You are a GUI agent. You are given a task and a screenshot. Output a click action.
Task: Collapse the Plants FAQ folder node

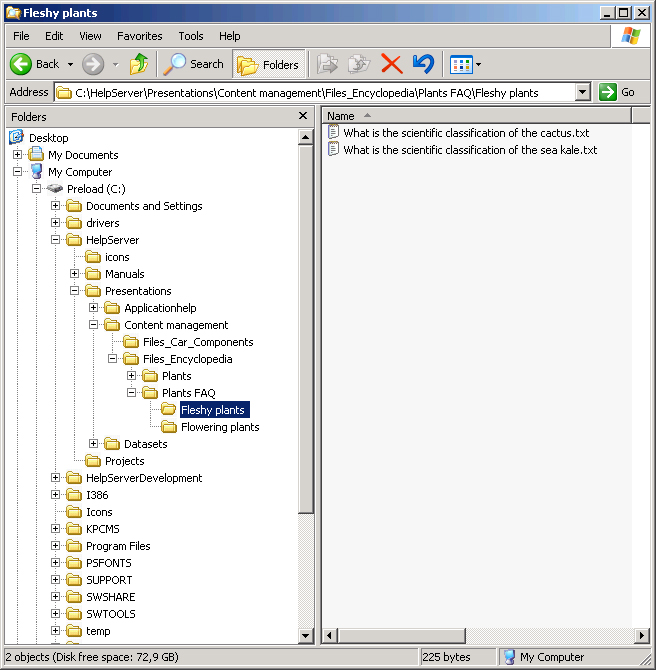point(131,393)
